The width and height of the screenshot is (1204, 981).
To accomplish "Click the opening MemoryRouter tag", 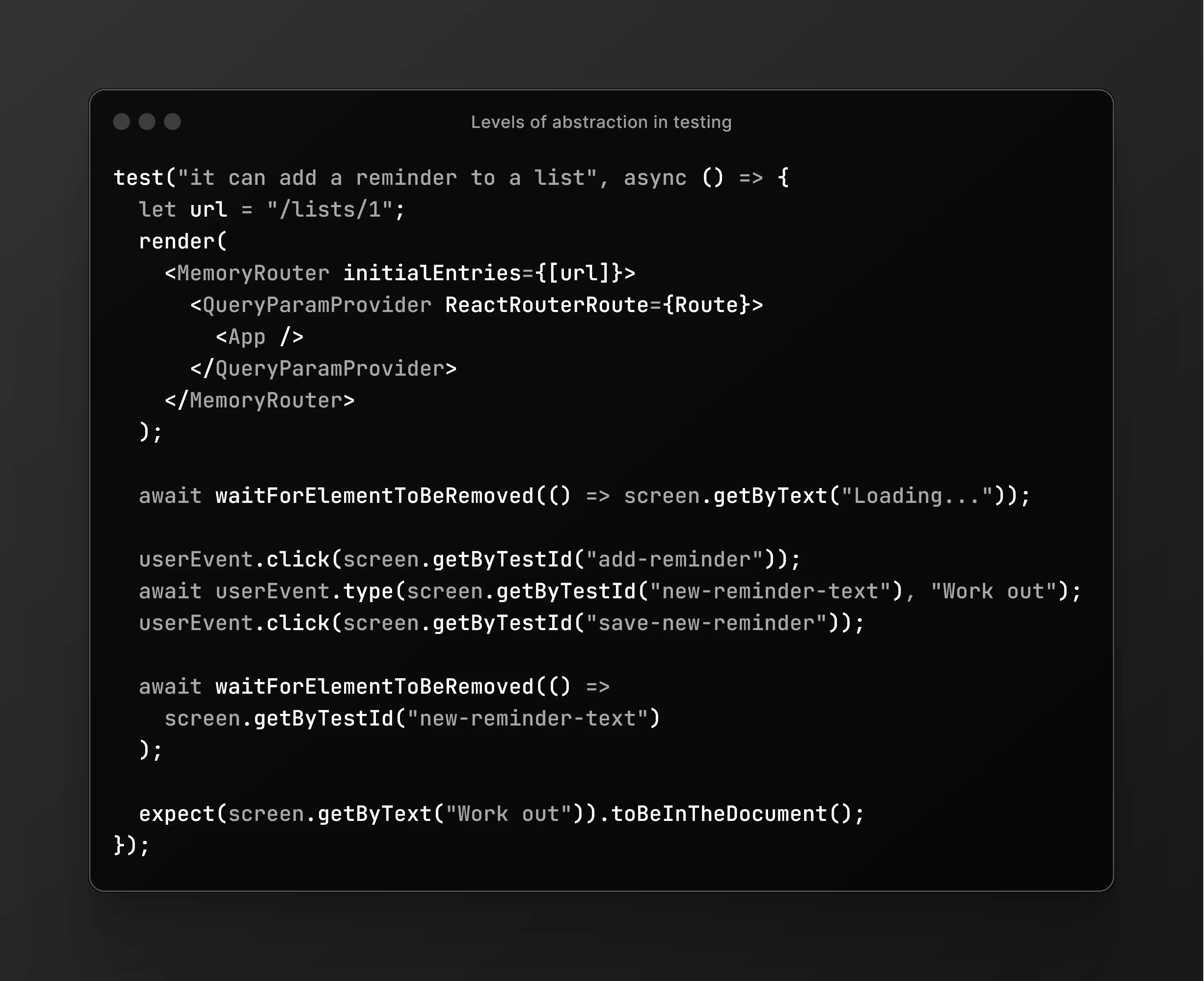I will pos(253,274).
